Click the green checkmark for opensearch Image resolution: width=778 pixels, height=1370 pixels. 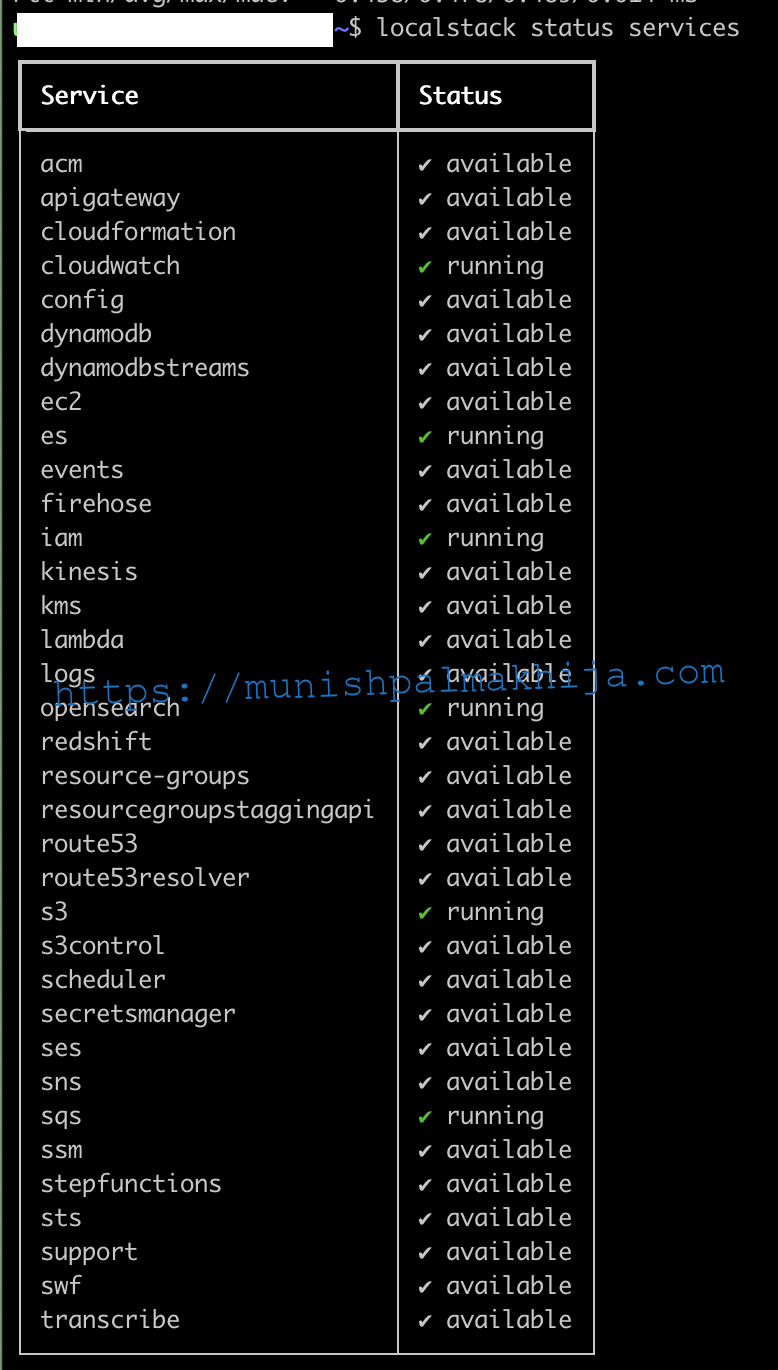click(425, 708)
